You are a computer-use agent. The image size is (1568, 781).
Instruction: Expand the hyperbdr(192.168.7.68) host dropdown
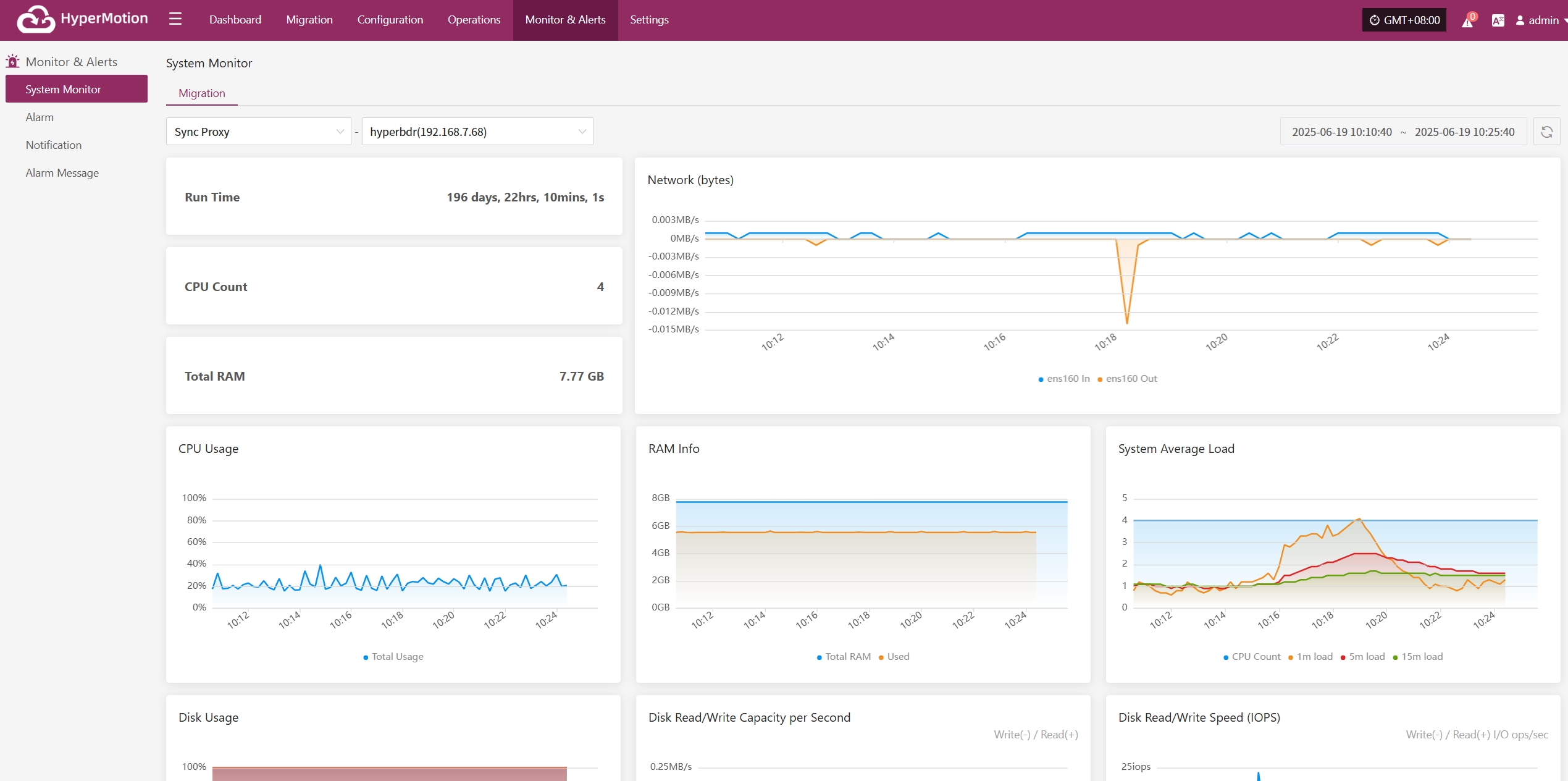tap(477, 132)
